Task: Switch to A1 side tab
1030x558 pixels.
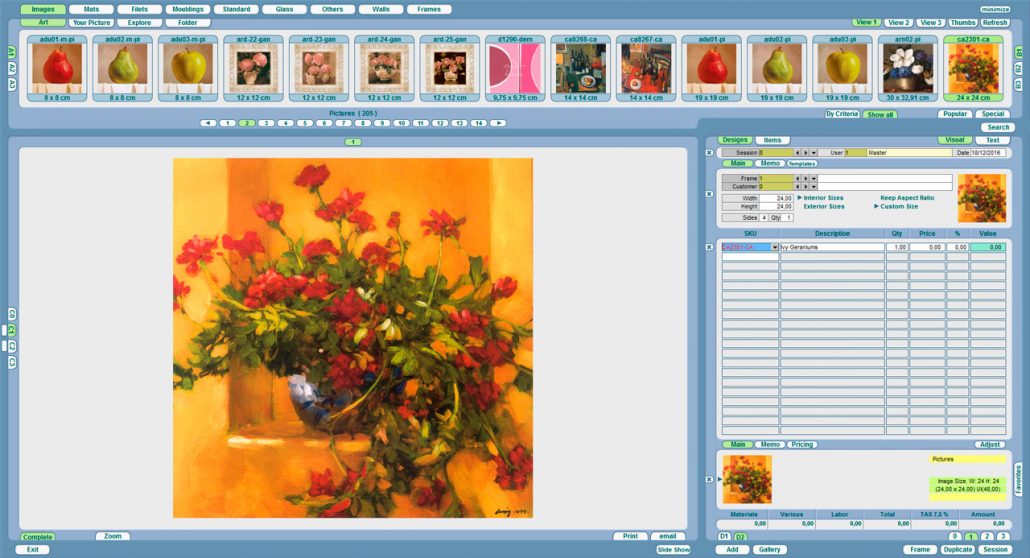Action: [12, 51]
